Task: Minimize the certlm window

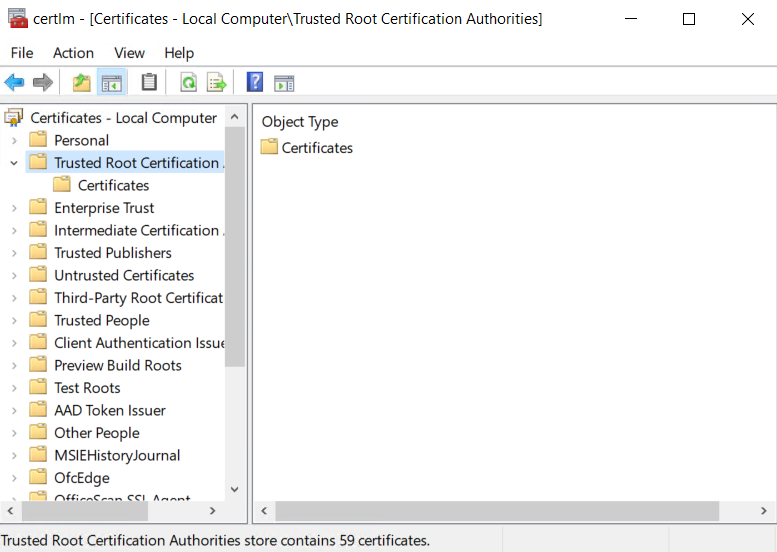Action: [631, 19]
